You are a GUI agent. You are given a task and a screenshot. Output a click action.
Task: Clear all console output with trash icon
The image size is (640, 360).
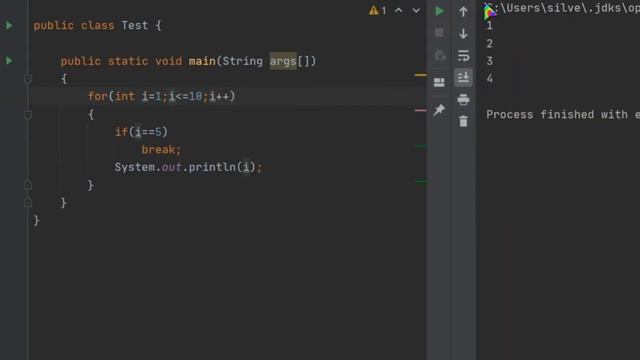pyautogui.click(x=463, y=121)
